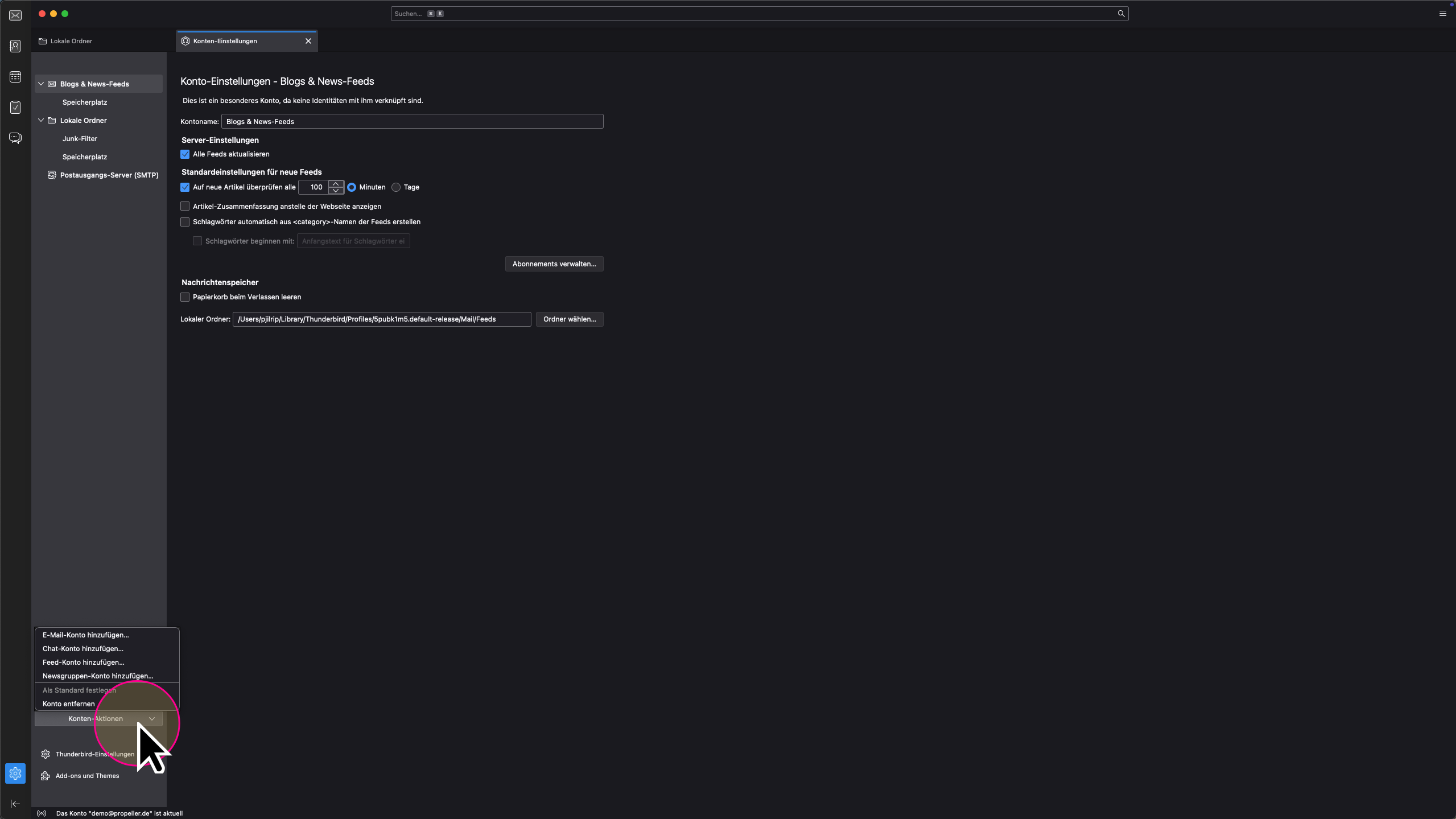The image size is (1456, 819).
Task: Enable Papierkorb beim Verlassen leeren
Action: 185,297
